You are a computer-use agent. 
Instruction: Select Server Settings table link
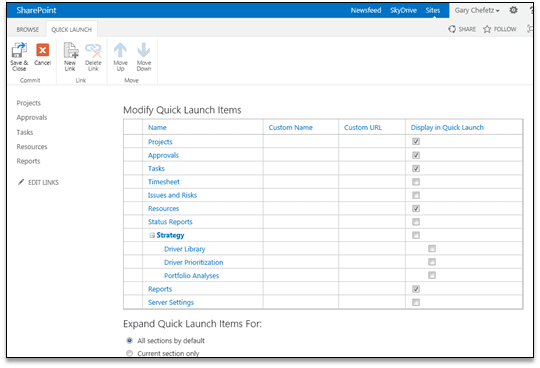(x=171, y=303)
